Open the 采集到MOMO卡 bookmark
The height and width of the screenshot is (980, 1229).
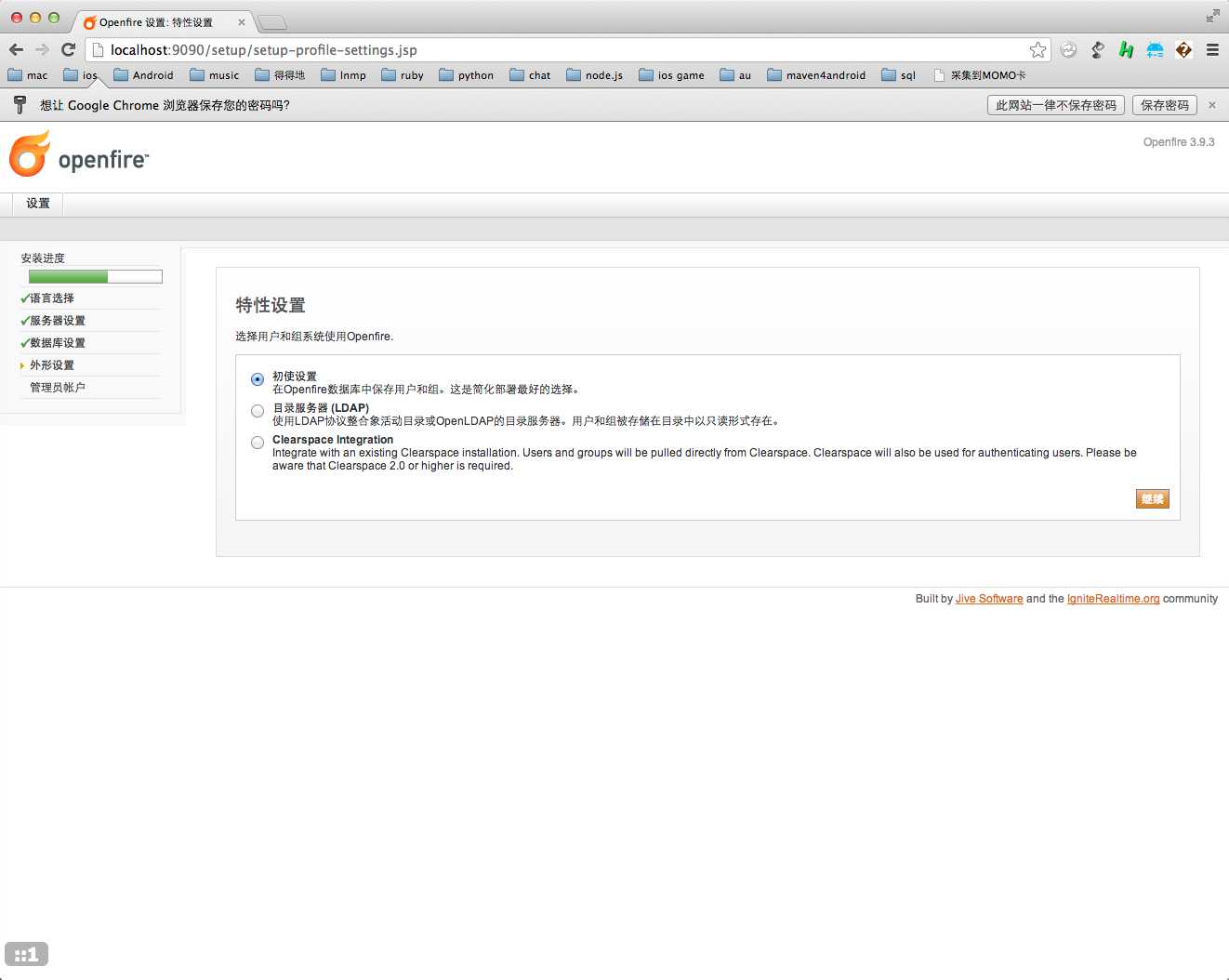click(x=980, y=75)
